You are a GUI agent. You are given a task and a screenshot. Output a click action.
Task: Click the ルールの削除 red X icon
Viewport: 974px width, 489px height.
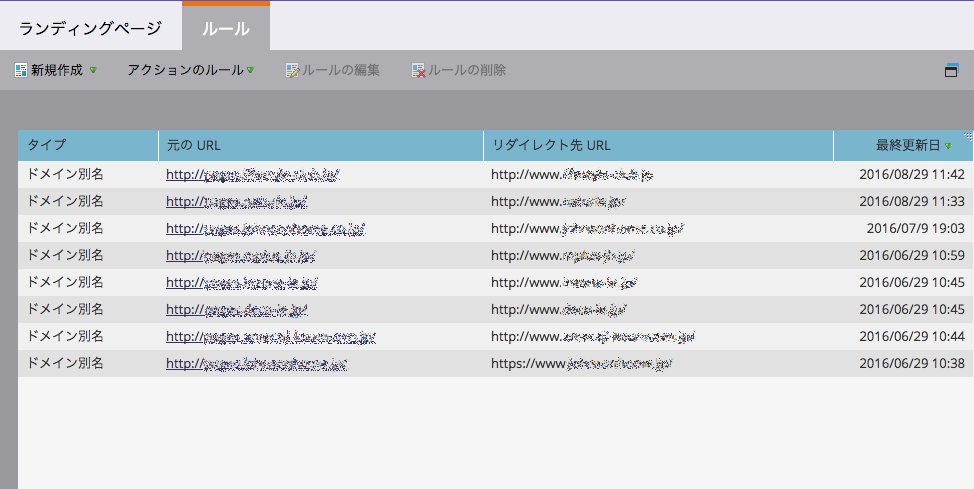[x=419, y=70]
